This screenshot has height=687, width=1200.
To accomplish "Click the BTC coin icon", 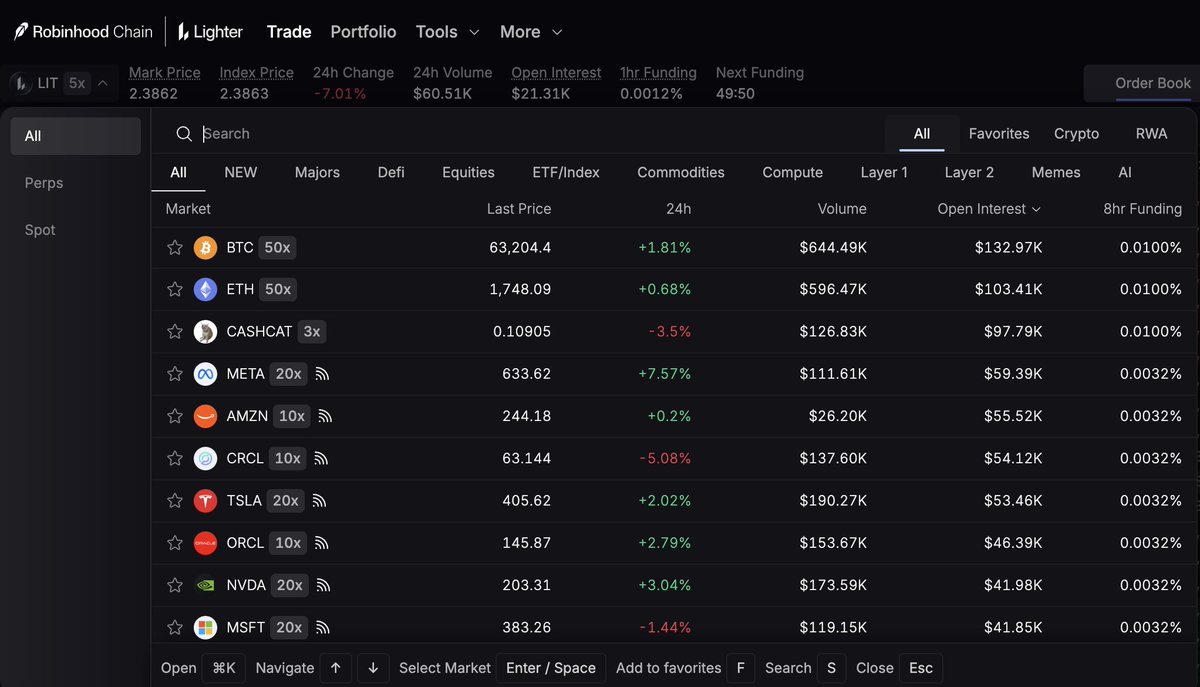I will (x=205, y=247).
